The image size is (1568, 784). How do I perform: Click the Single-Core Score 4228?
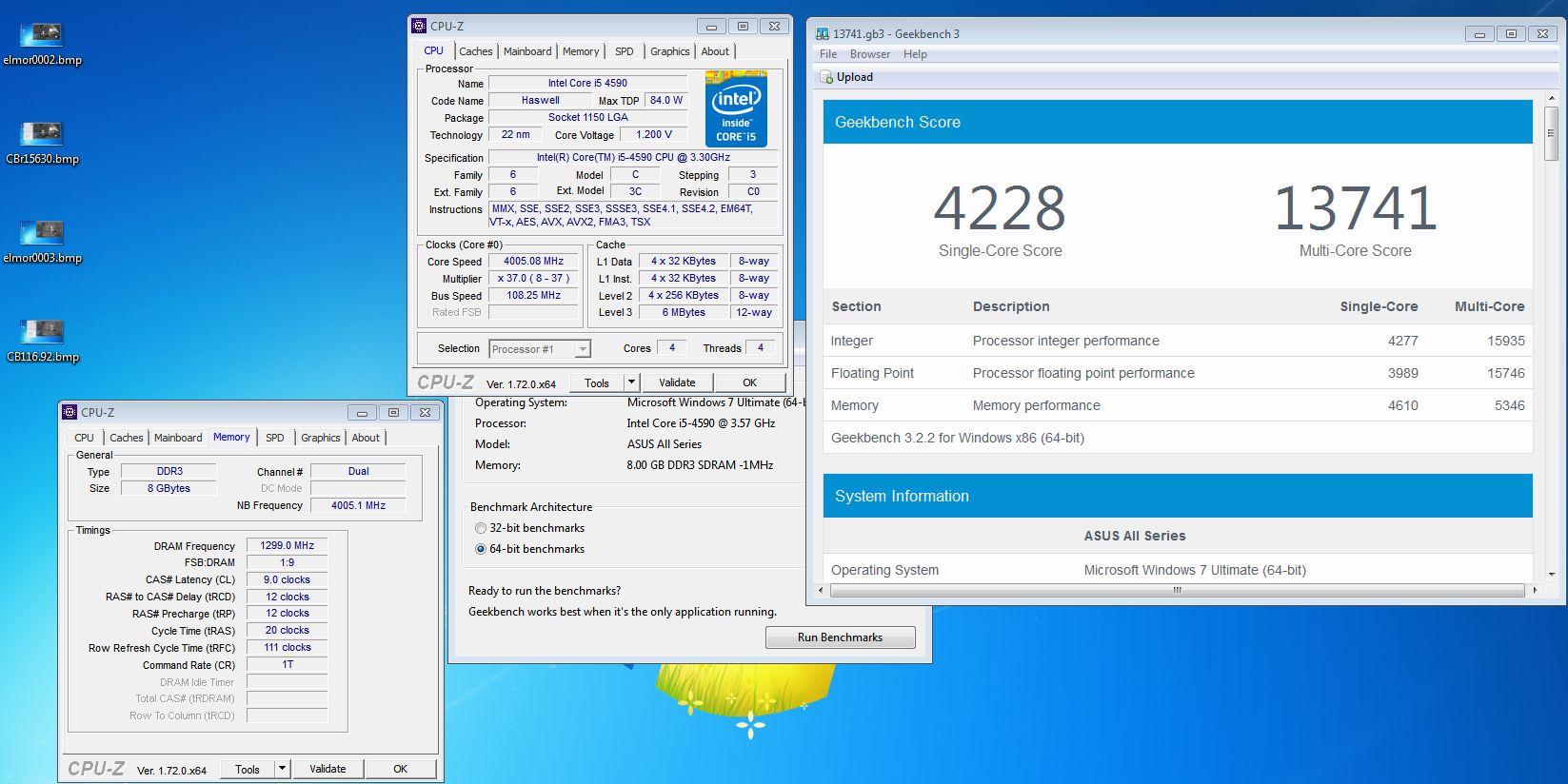coord(1000,208)
